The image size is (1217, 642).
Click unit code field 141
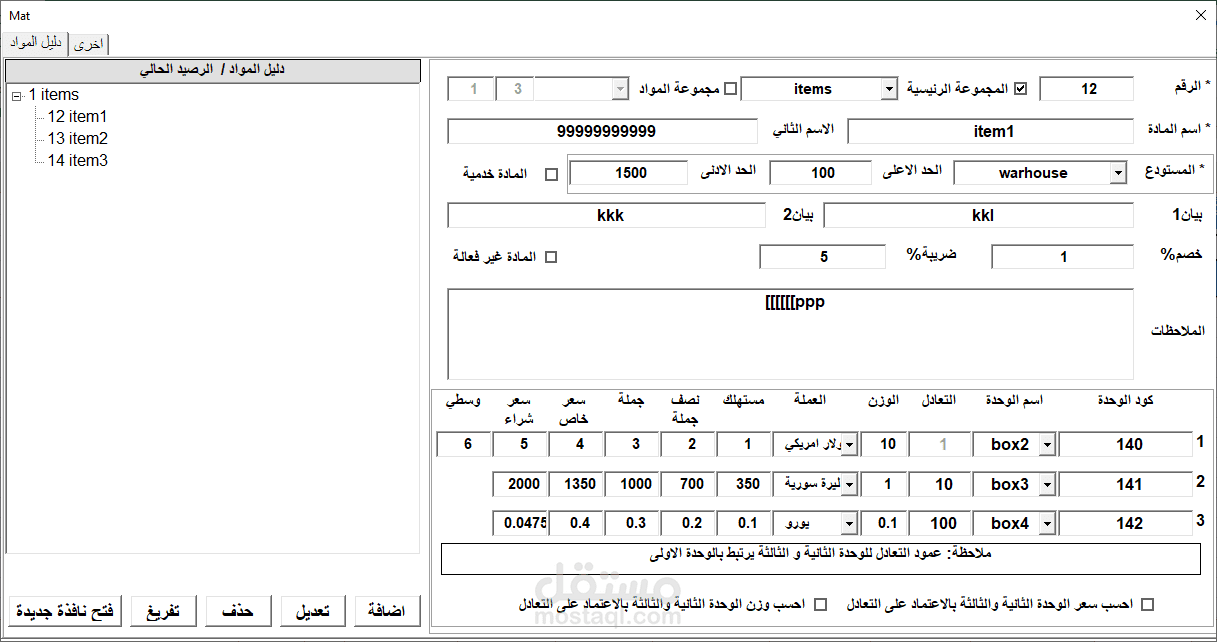pyautogui.click(x=1125, y=484)
